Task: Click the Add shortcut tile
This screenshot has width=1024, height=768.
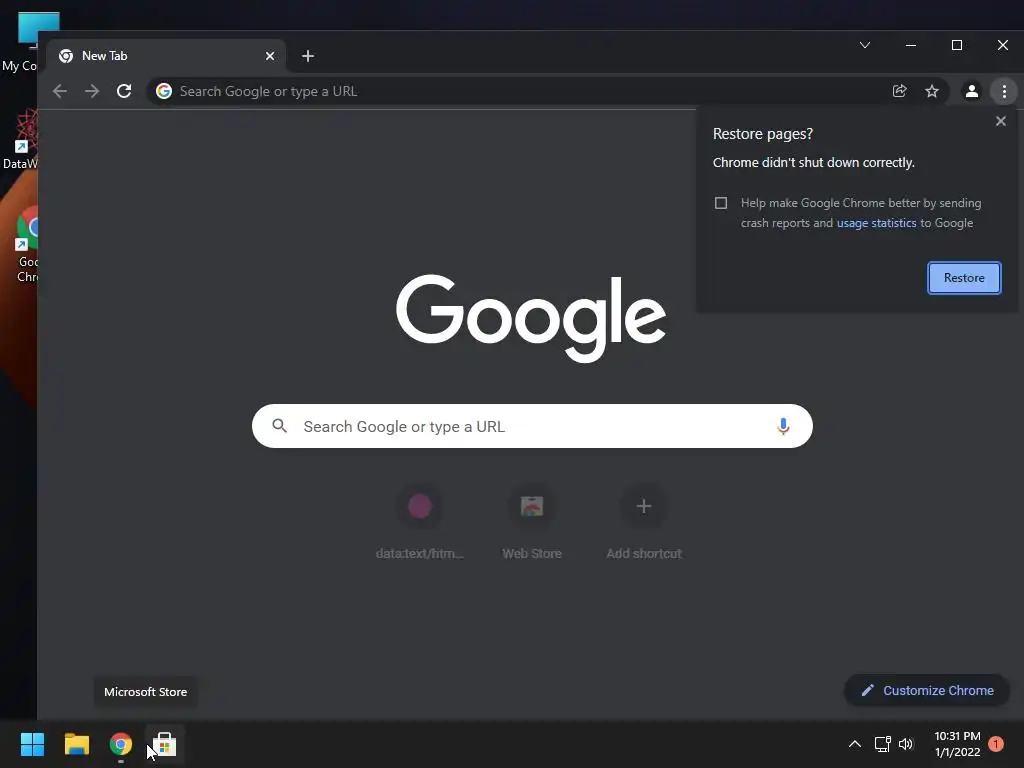Action: pyautogui.click(x=643, y=522)
